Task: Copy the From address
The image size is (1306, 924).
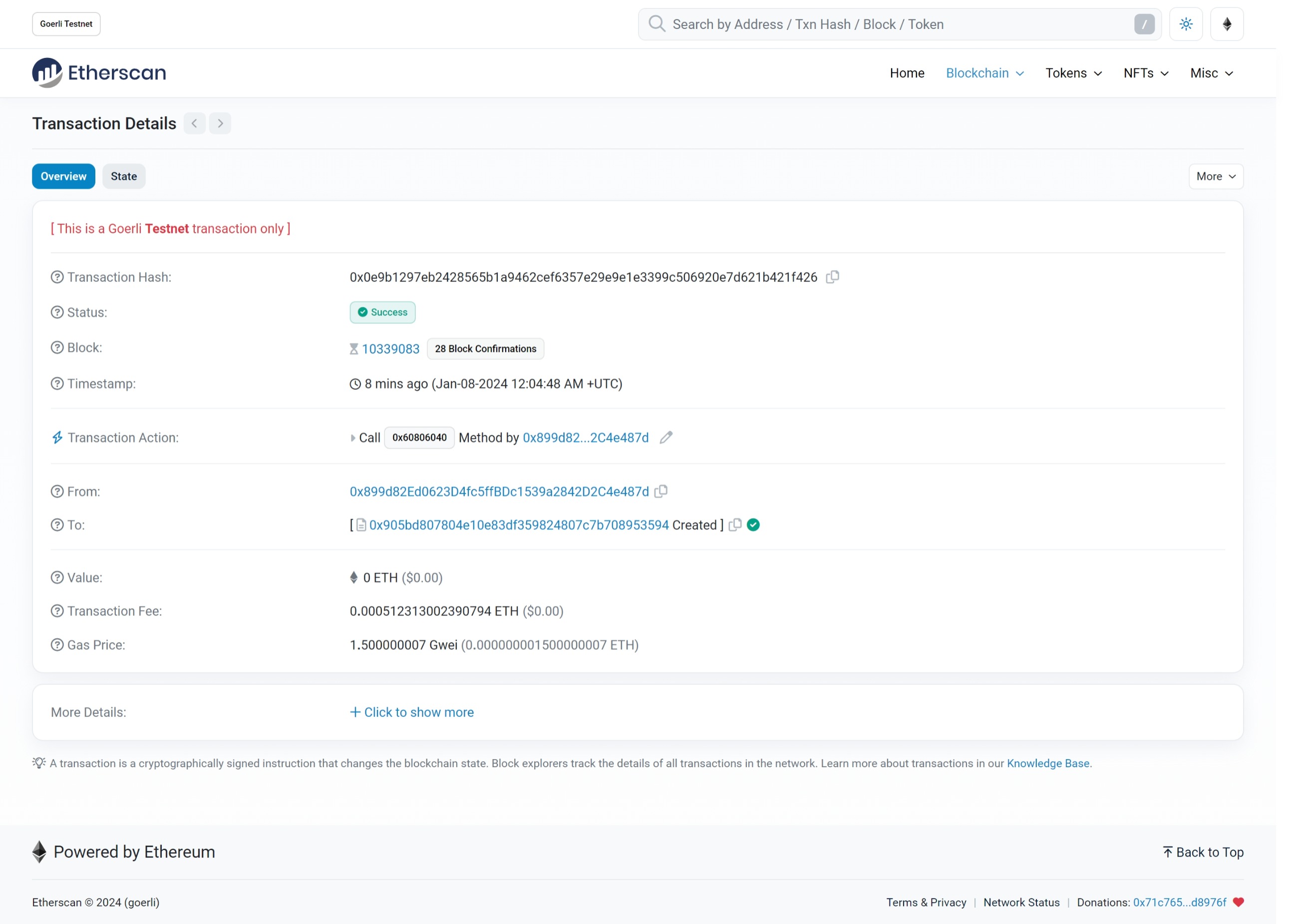Action: coord(660,492)
